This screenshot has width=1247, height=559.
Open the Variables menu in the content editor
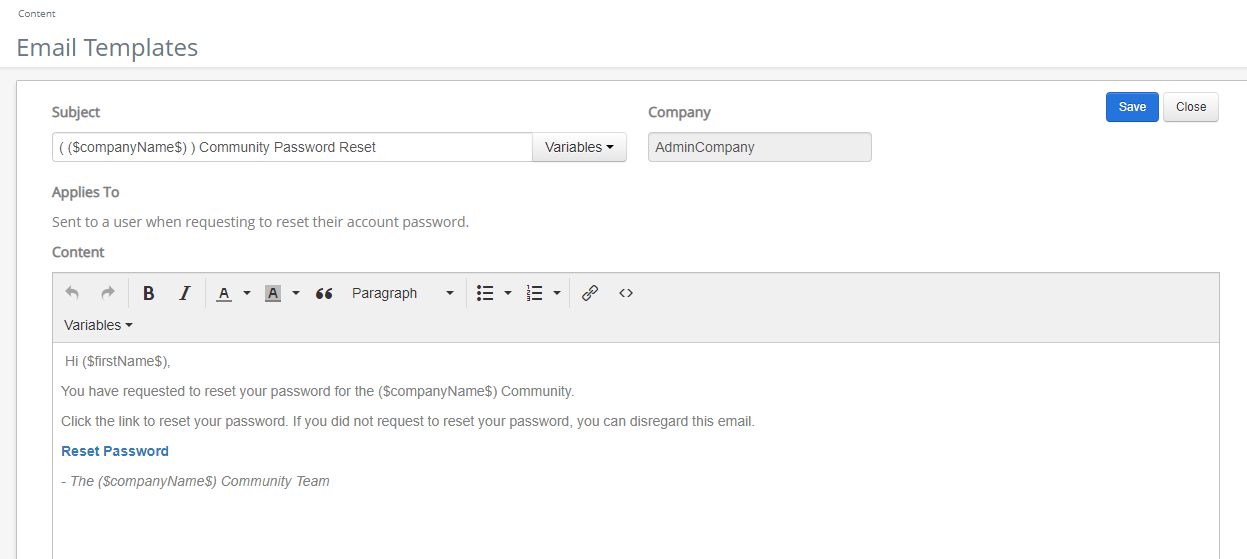[98, 325]
